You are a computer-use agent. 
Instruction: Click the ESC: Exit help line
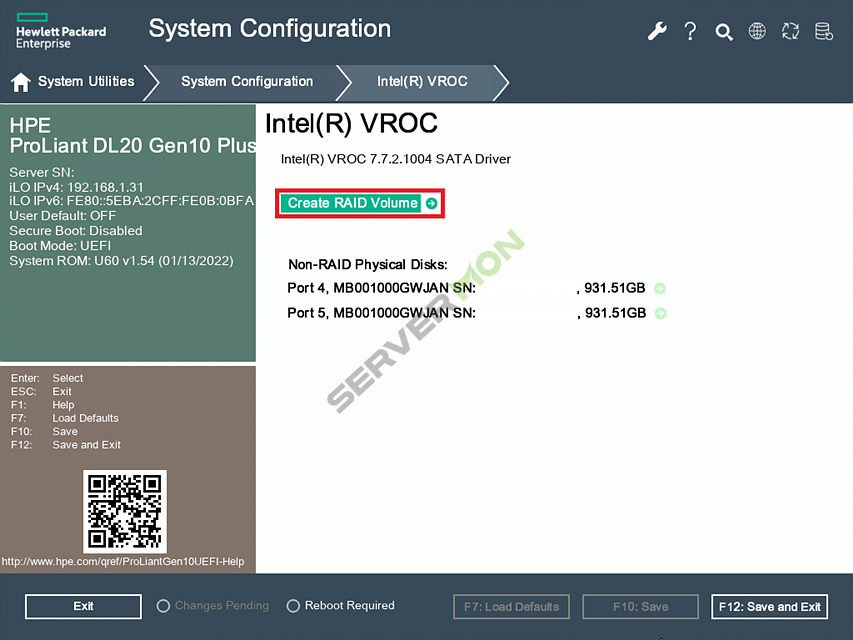41,391
